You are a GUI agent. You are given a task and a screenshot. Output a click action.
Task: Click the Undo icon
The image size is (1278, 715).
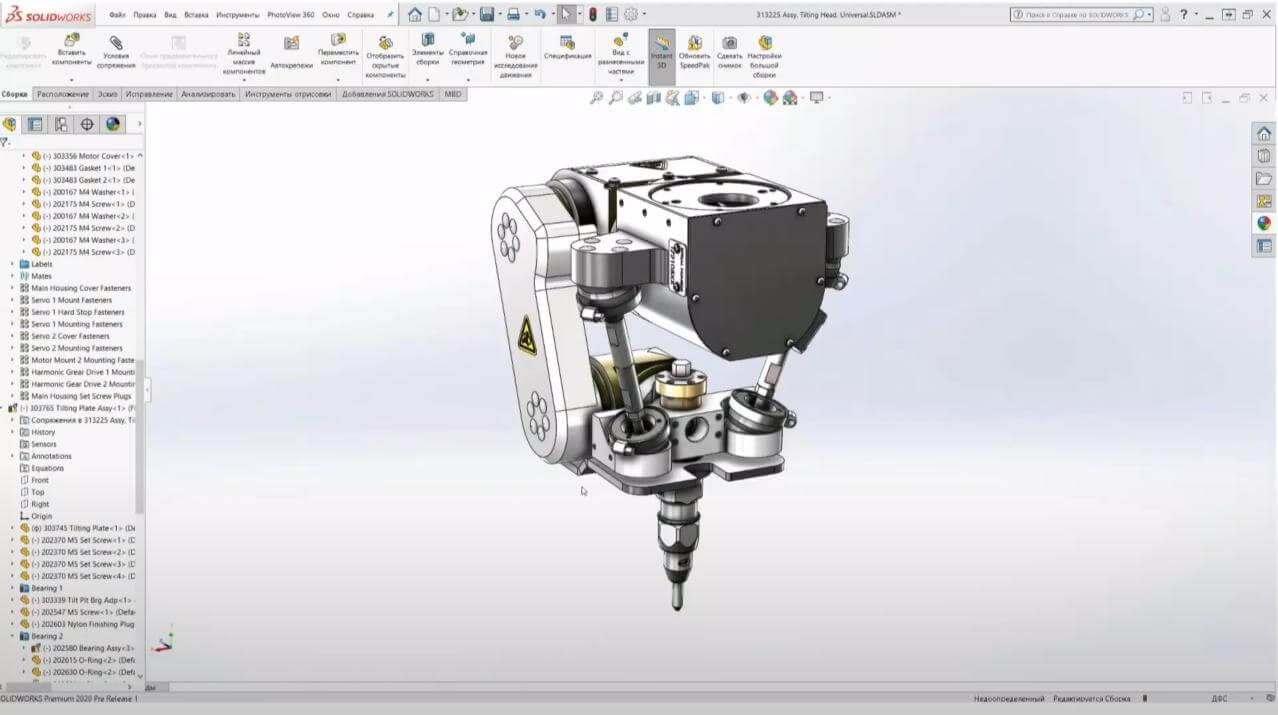tap(540, 14)
